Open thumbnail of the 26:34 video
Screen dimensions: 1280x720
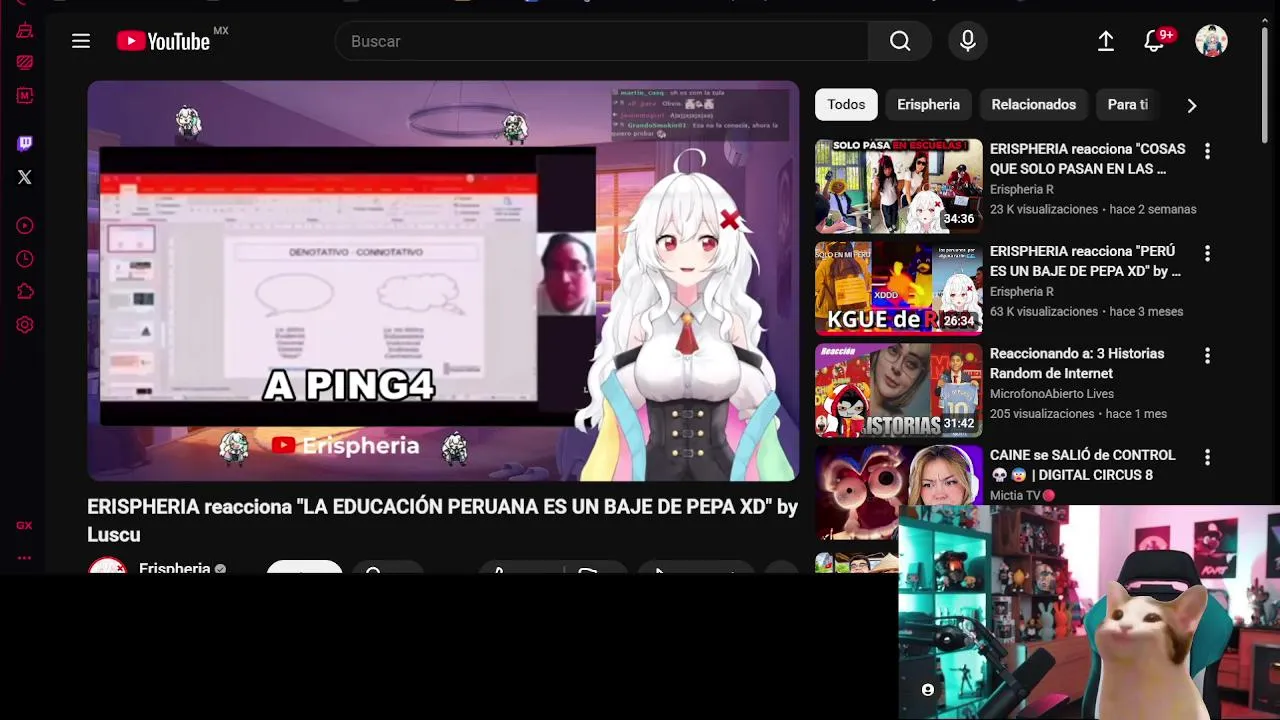[x=899, y=288]
